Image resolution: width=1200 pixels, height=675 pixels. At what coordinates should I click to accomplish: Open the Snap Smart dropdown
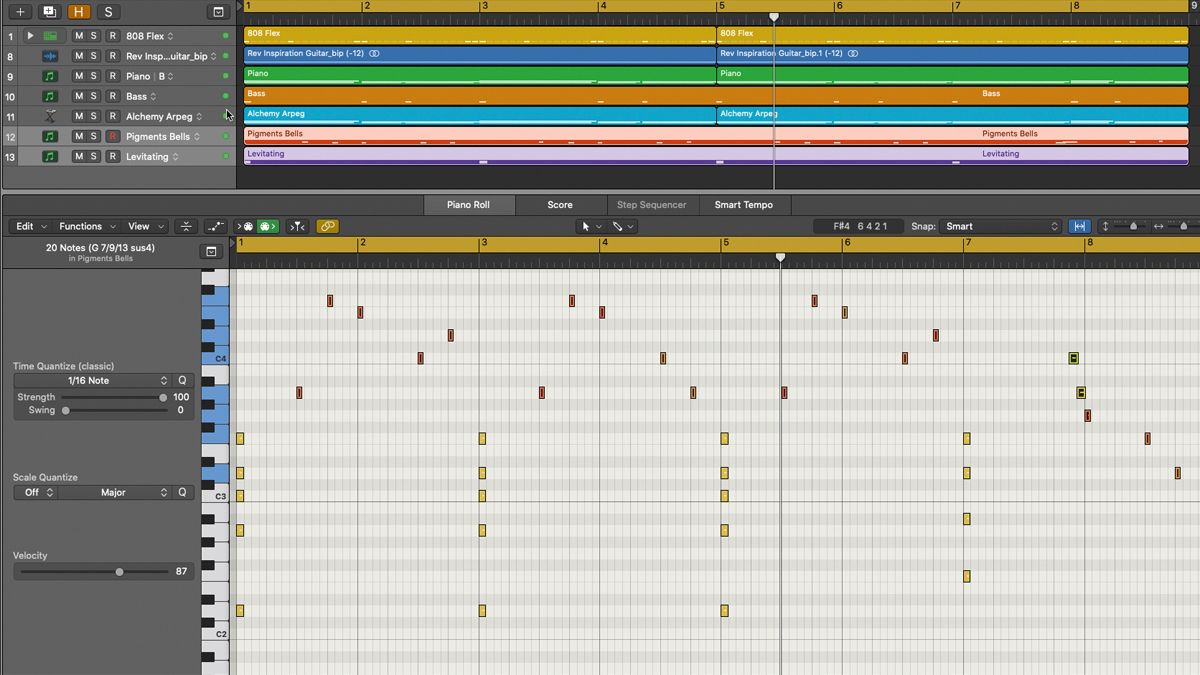point(1000,226)
